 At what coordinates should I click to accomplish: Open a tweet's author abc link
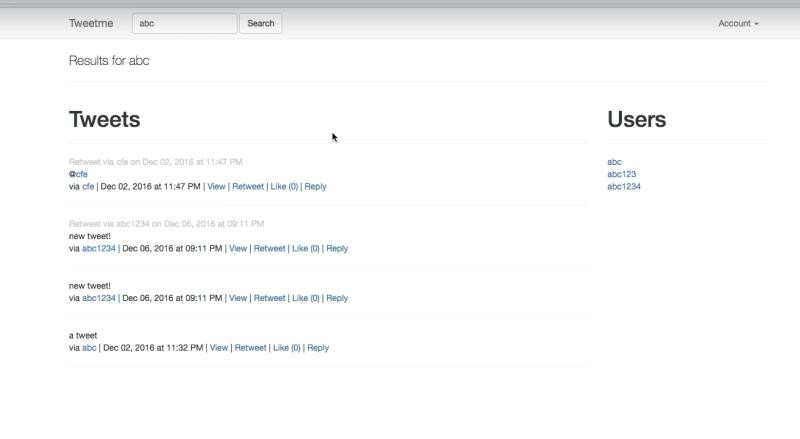(89, 348)
